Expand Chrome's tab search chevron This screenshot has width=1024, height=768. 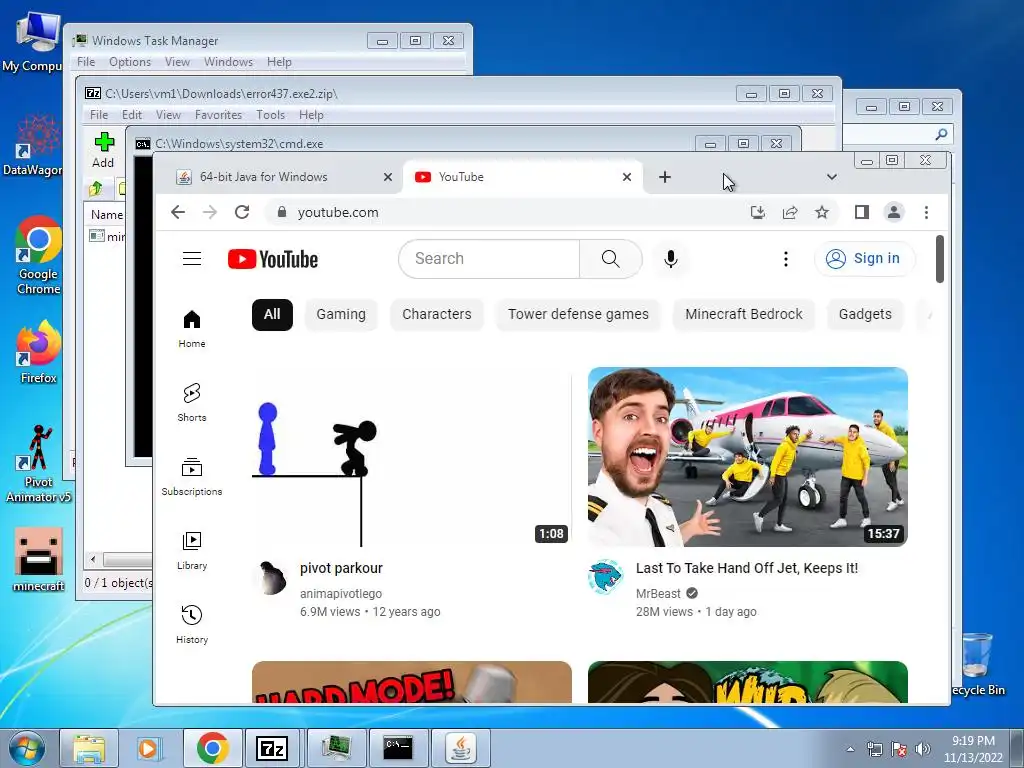[x=831, y=177]
